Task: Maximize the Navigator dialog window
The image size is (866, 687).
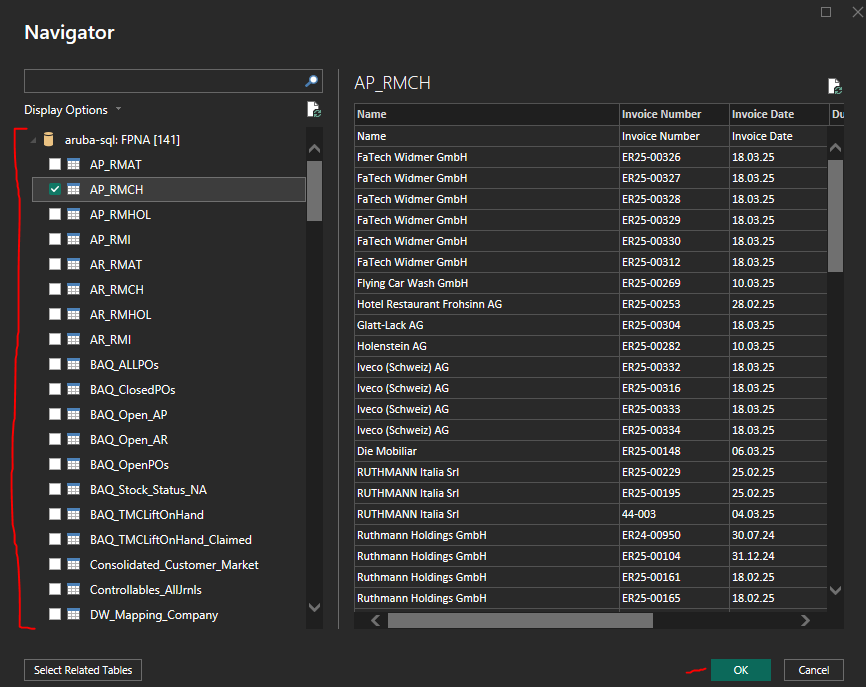Action: click(x=826, y=12)
